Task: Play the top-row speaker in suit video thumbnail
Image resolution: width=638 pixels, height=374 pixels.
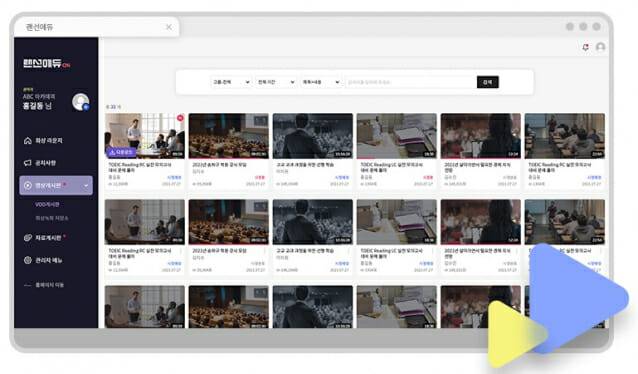Action: click(312, 136)
